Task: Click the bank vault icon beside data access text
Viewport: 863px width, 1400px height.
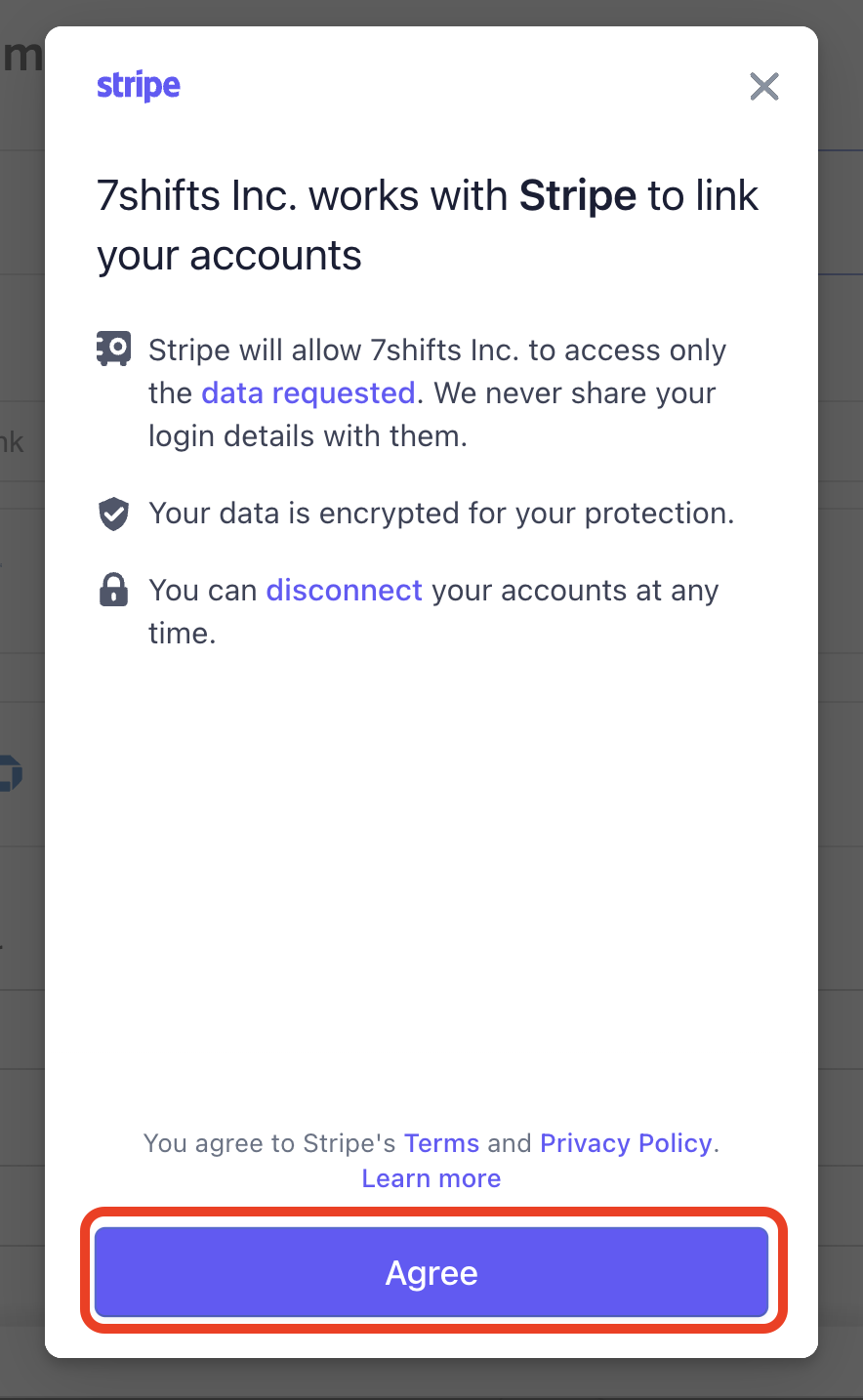Action: click(x=114, y=349)
